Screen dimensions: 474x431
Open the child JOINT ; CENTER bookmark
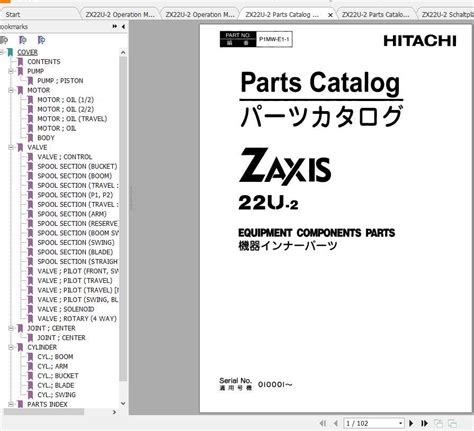(61, 338)
